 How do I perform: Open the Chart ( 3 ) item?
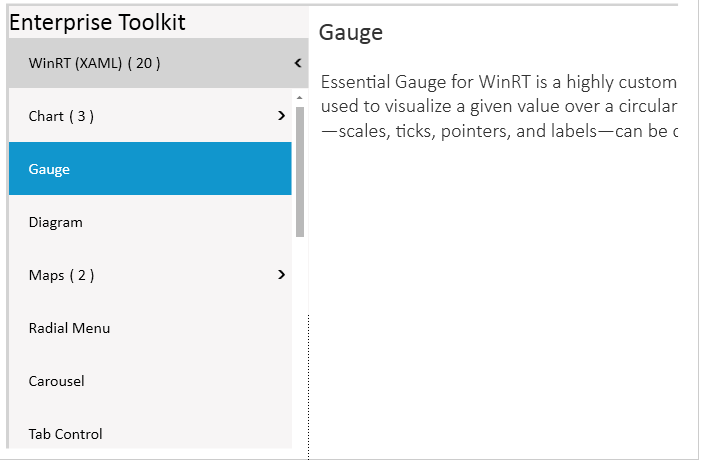coord(62,116)
